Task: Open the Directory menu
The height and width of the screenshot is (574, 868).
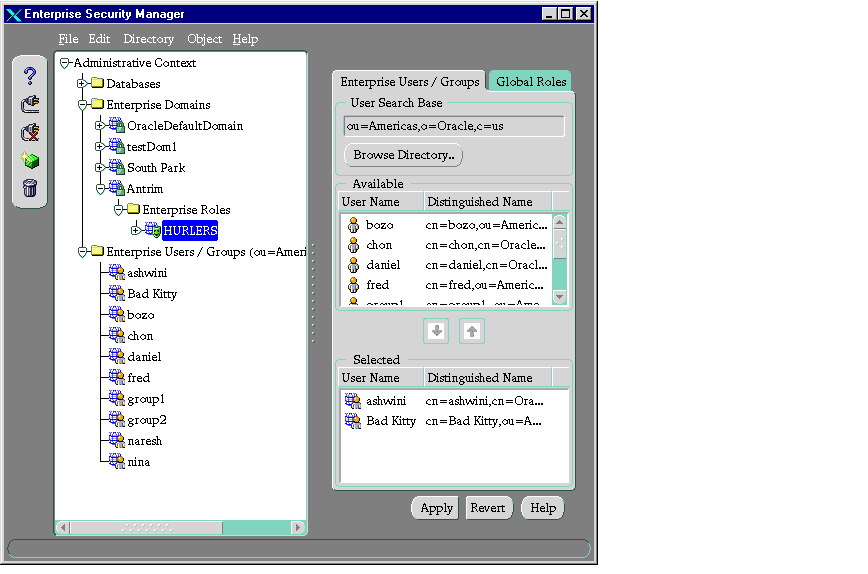Action: pos(148,39)
